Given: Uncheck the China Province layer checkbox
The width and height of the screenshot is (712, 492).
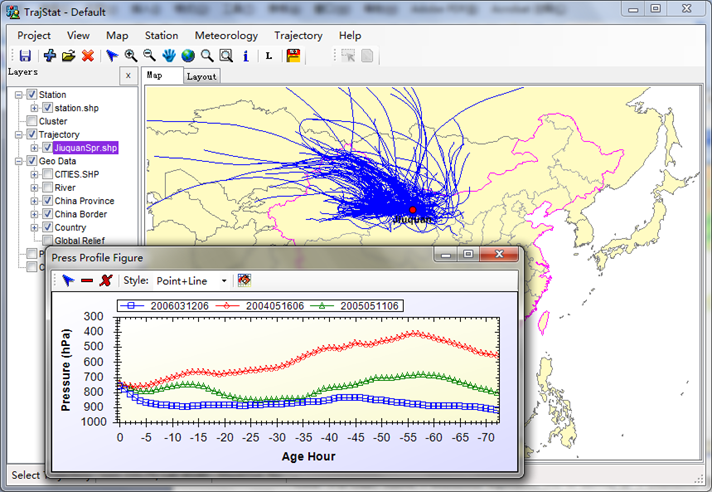Looking at the screenshot, I should click(46, 201).
